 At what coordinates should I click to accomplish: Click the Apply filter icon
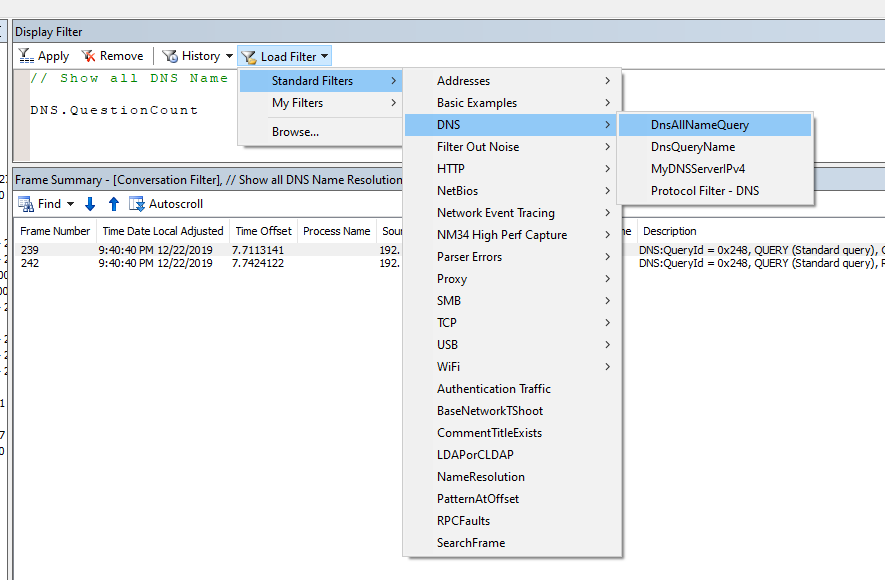point(26,56)
